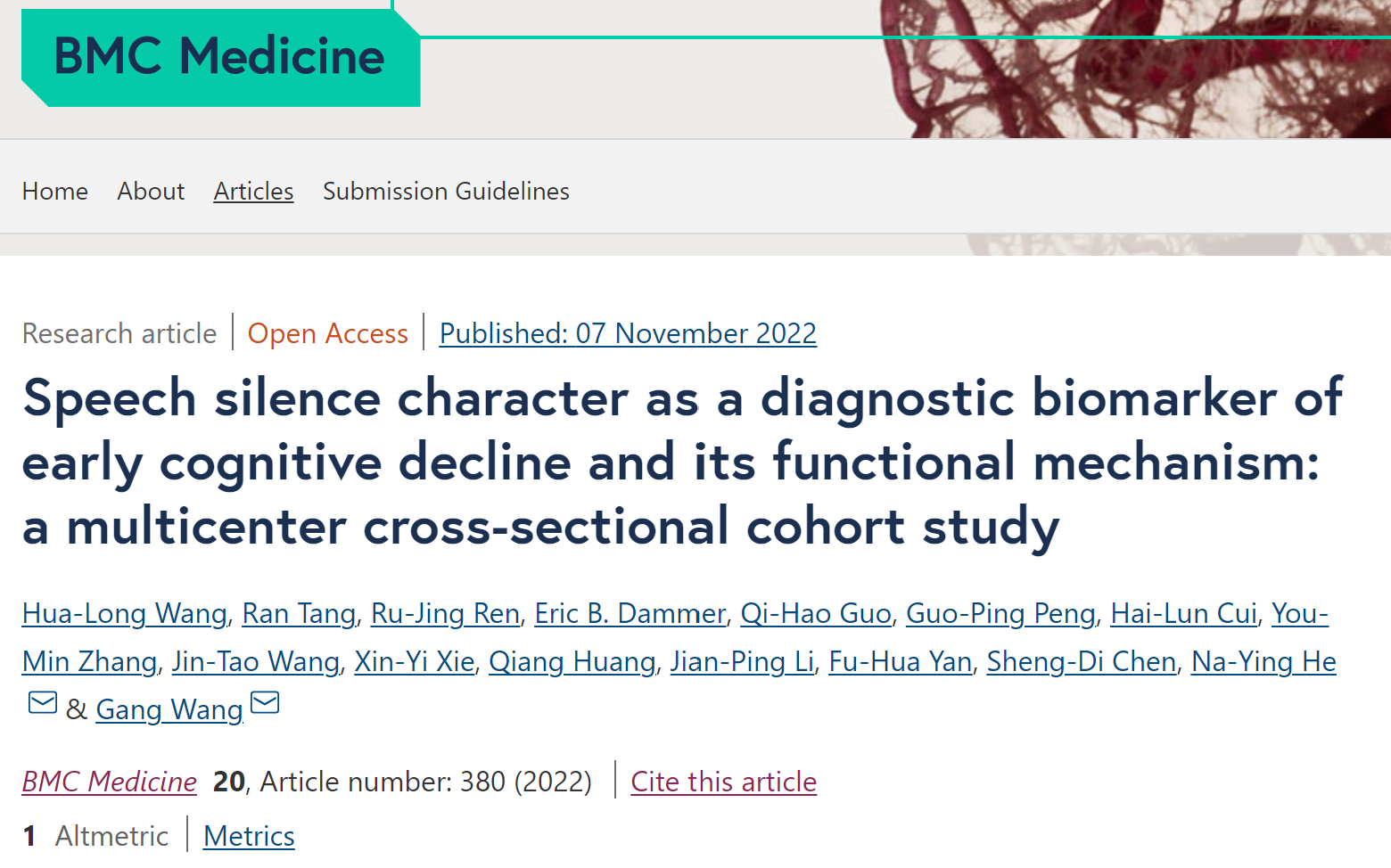
Task: Click the Cite this article link
Action: point(723,782)
